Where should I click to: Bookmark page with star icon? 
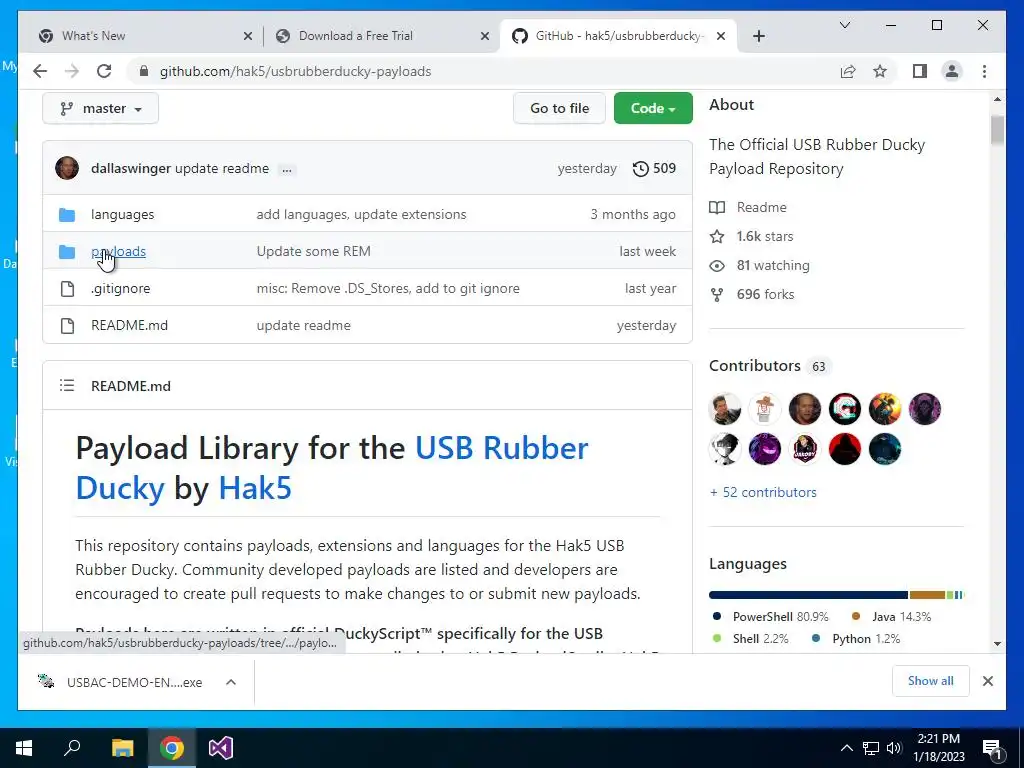(x=880, y=71)
